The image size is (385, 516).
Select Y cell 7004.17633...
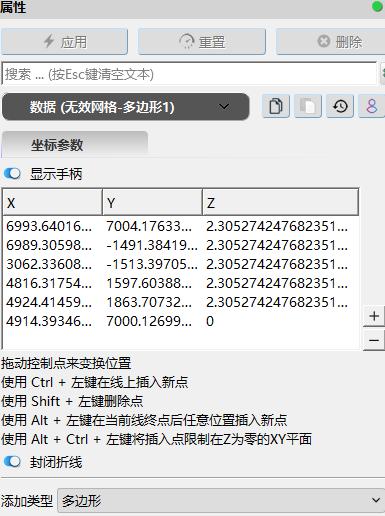(x=152, y=226)
